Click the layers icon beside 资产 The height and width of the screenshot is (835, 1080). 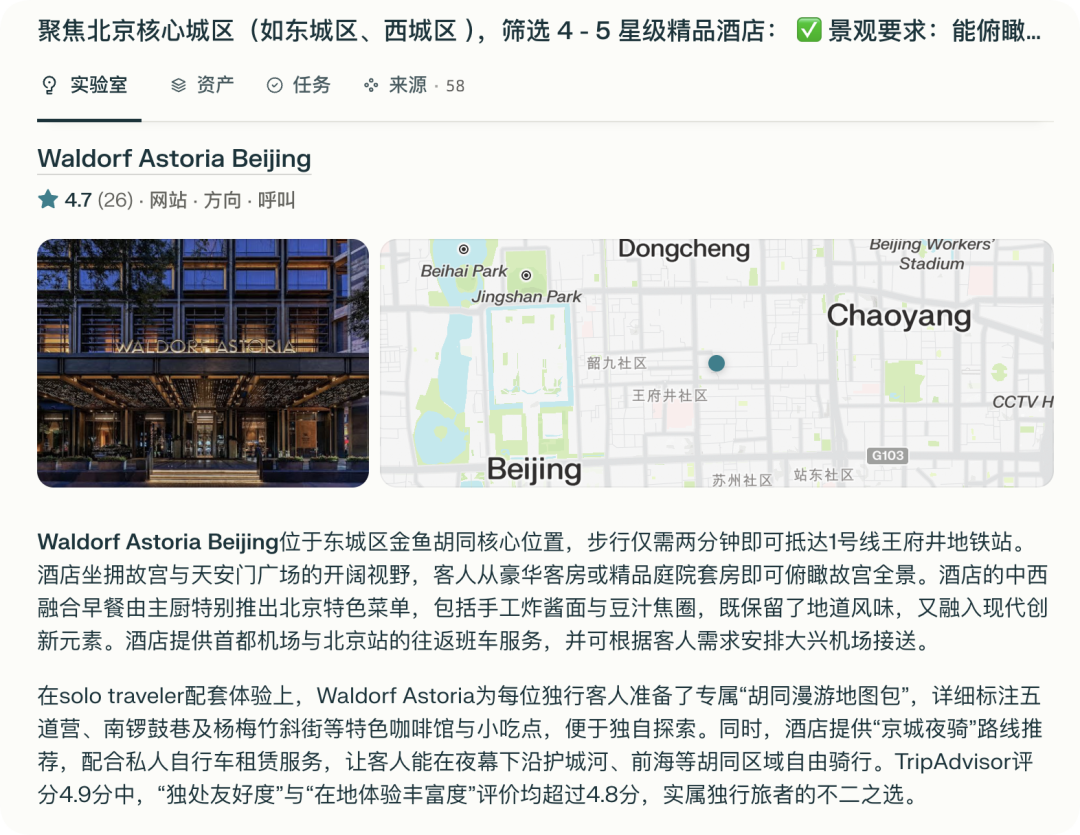pyautogui.click(x=178, y=85)
